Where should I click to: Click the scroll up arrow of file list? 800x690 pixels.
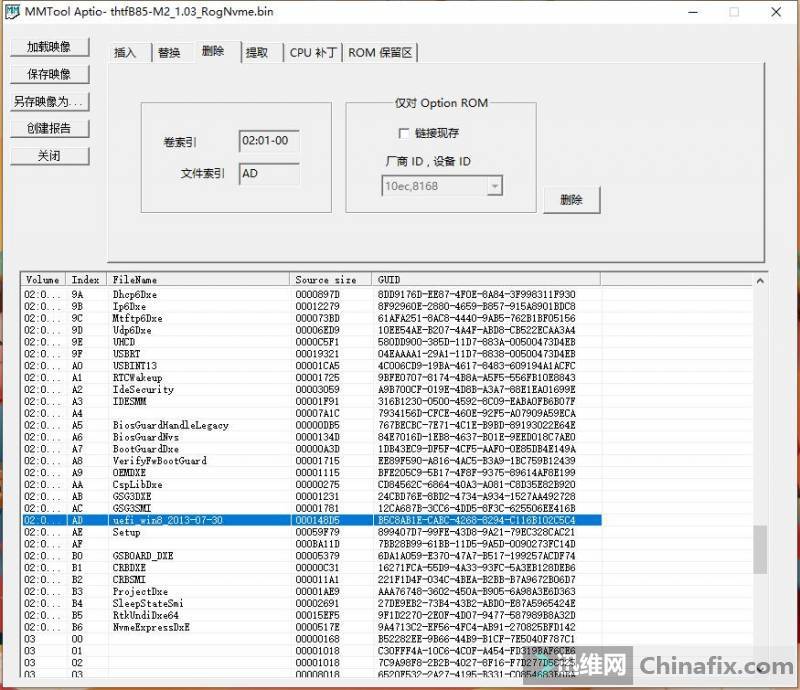760,281
